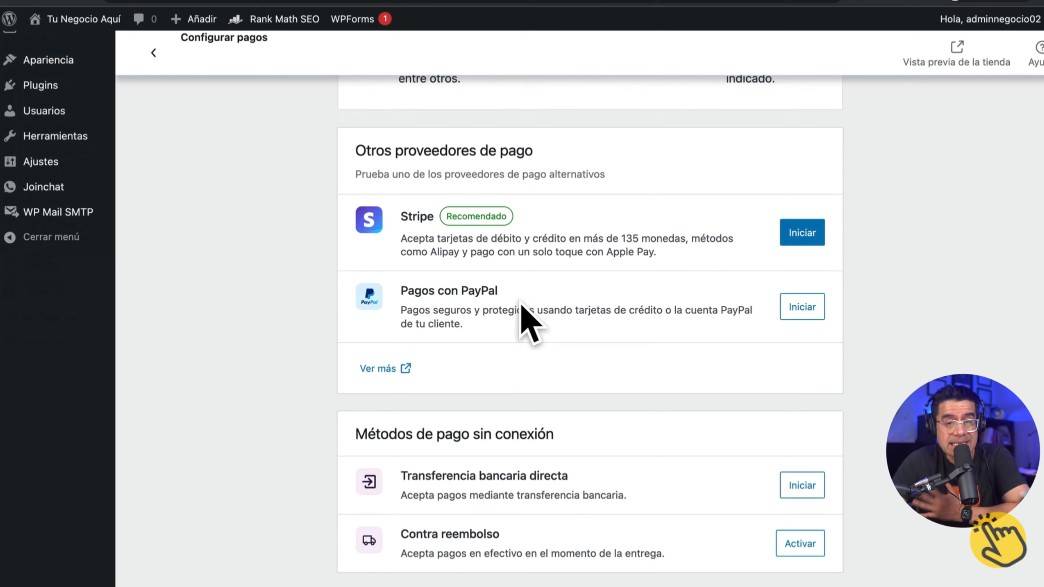This screenshot has height=587, width=1044.
Task: Click the Otros proveedores de pago heading
Action: pos(443,150)
